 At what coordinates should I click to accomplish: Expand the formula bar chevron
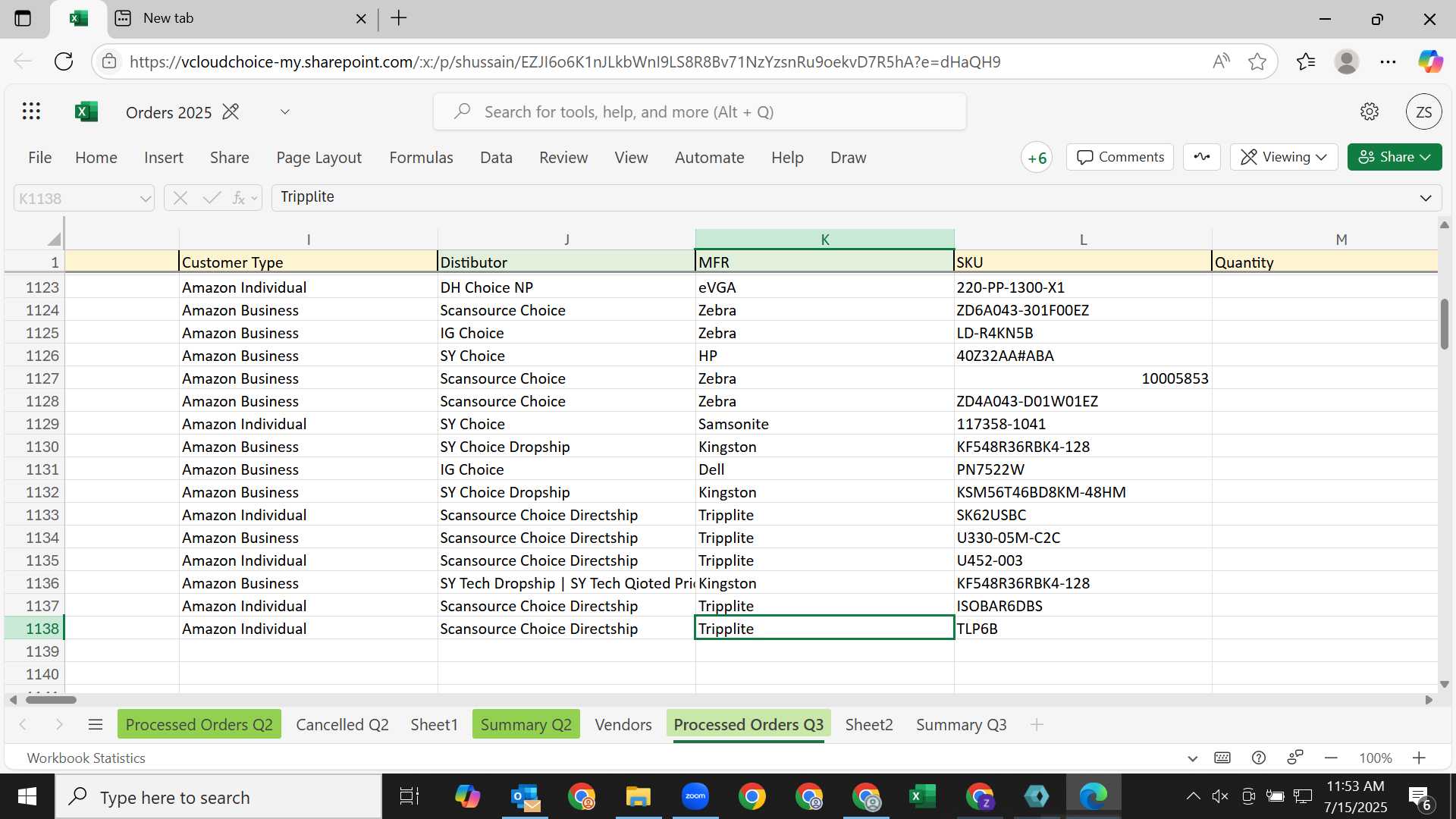(1426, 198)
